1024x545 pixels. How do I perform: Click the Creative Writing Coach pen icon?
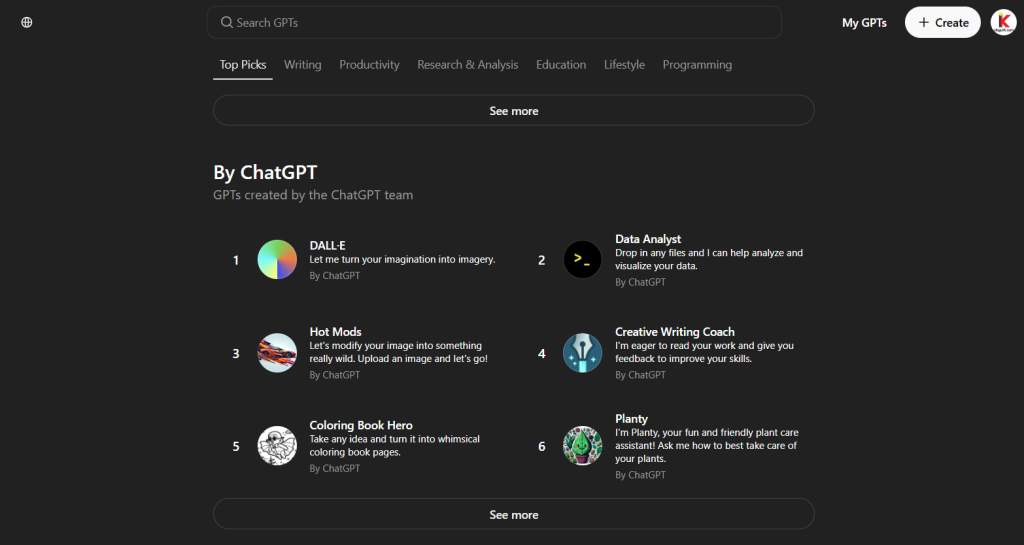[583, 352]
